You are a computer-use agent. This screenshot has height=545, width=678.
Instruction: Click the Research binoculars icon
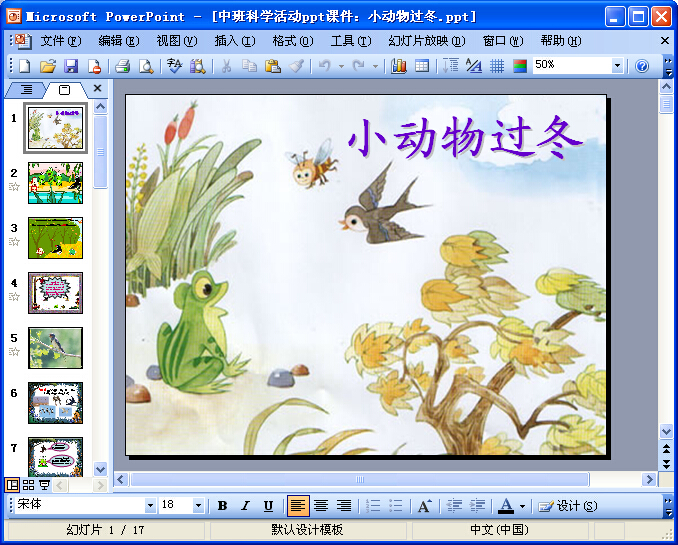(x=198, y=66)
